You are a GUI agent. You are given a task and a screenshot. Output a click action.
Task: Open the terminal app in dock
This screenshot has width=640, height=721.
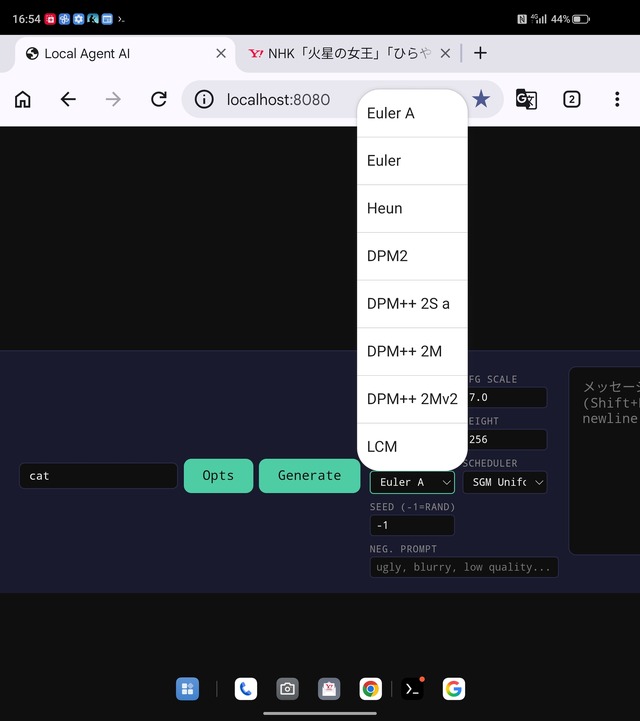click(x=412, y=688)
